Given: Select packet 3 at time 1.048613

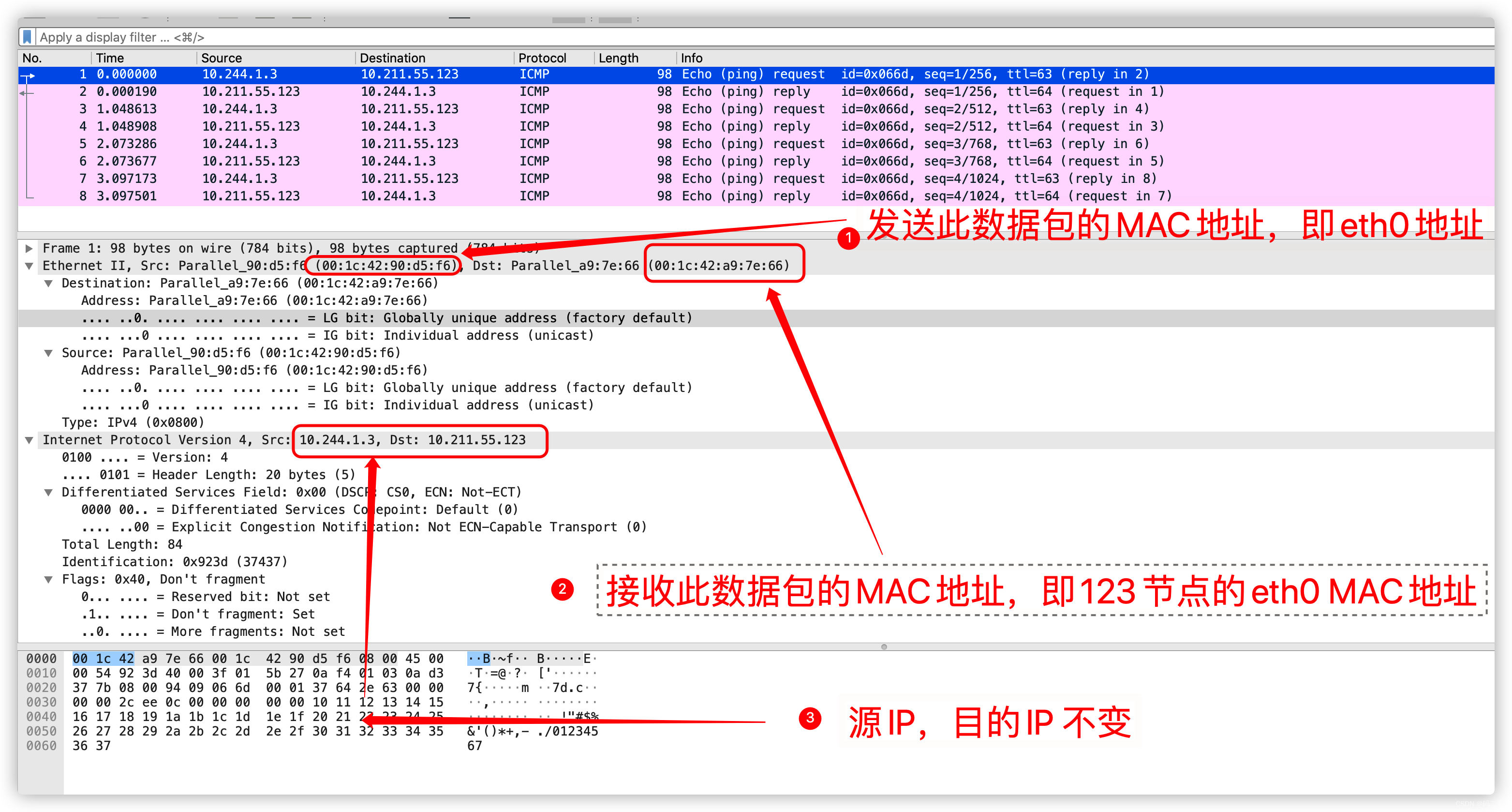Looking at the screenshot, I should coord(756,109).
